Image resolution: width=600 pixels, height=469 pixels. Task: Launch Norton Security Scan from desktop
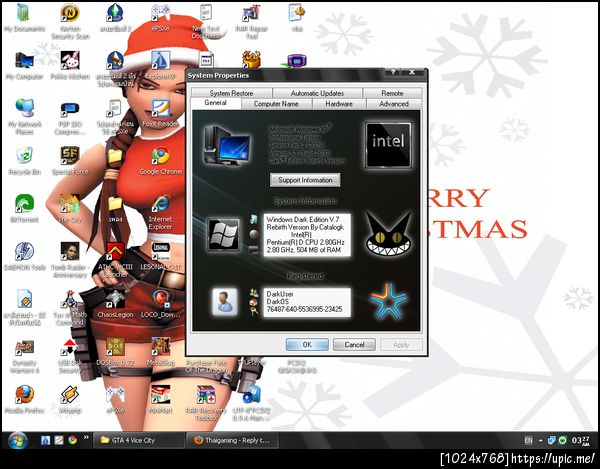70,21
